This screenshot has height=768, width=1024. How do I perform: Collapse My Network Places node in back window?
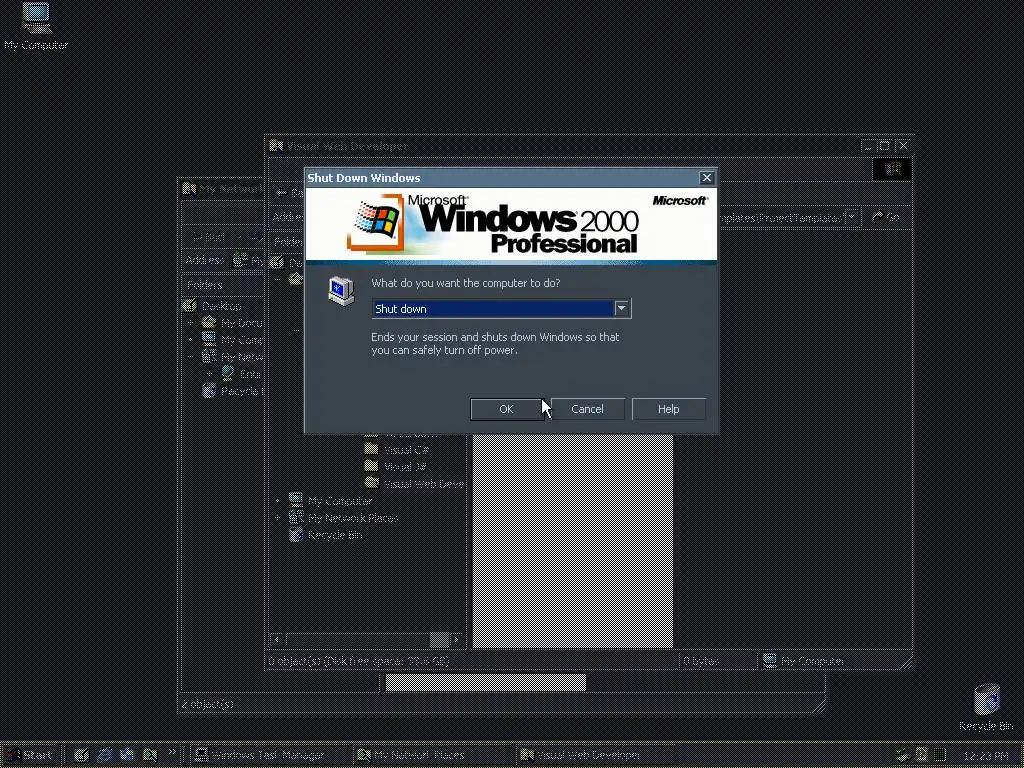tap(191, 357)
